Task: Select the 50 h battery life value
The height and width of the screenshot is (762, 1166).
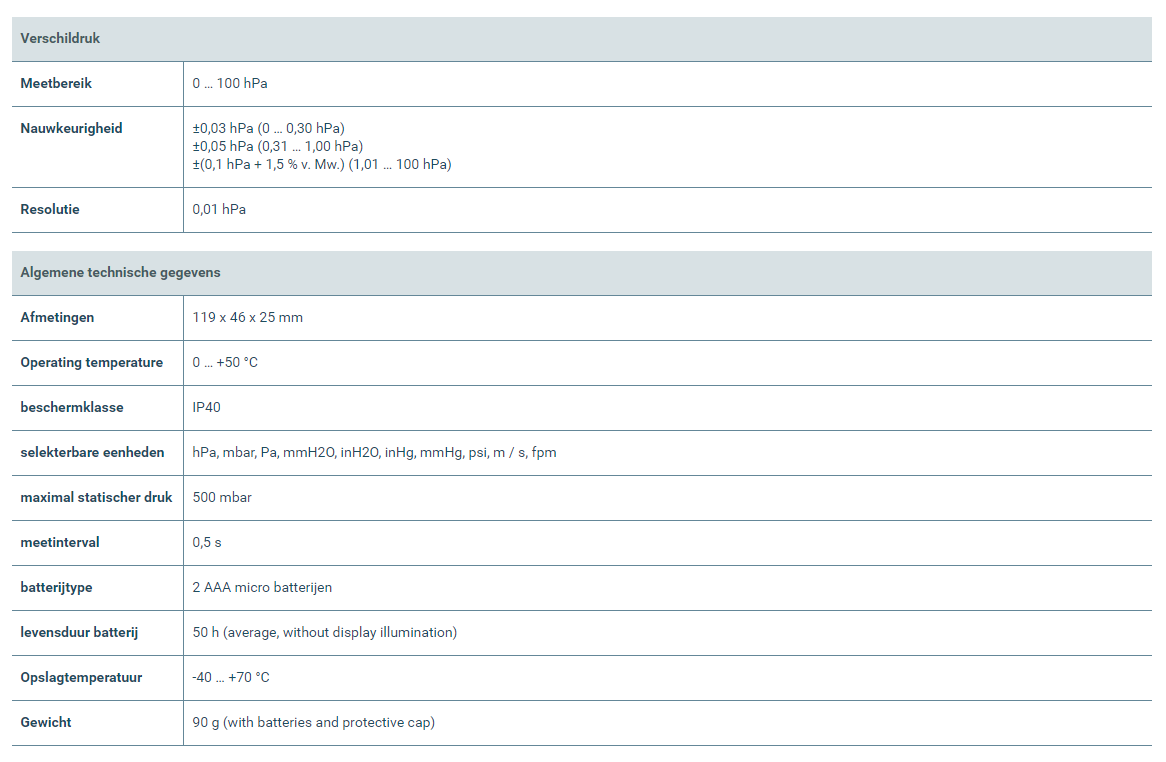Action: coord(324,633)
